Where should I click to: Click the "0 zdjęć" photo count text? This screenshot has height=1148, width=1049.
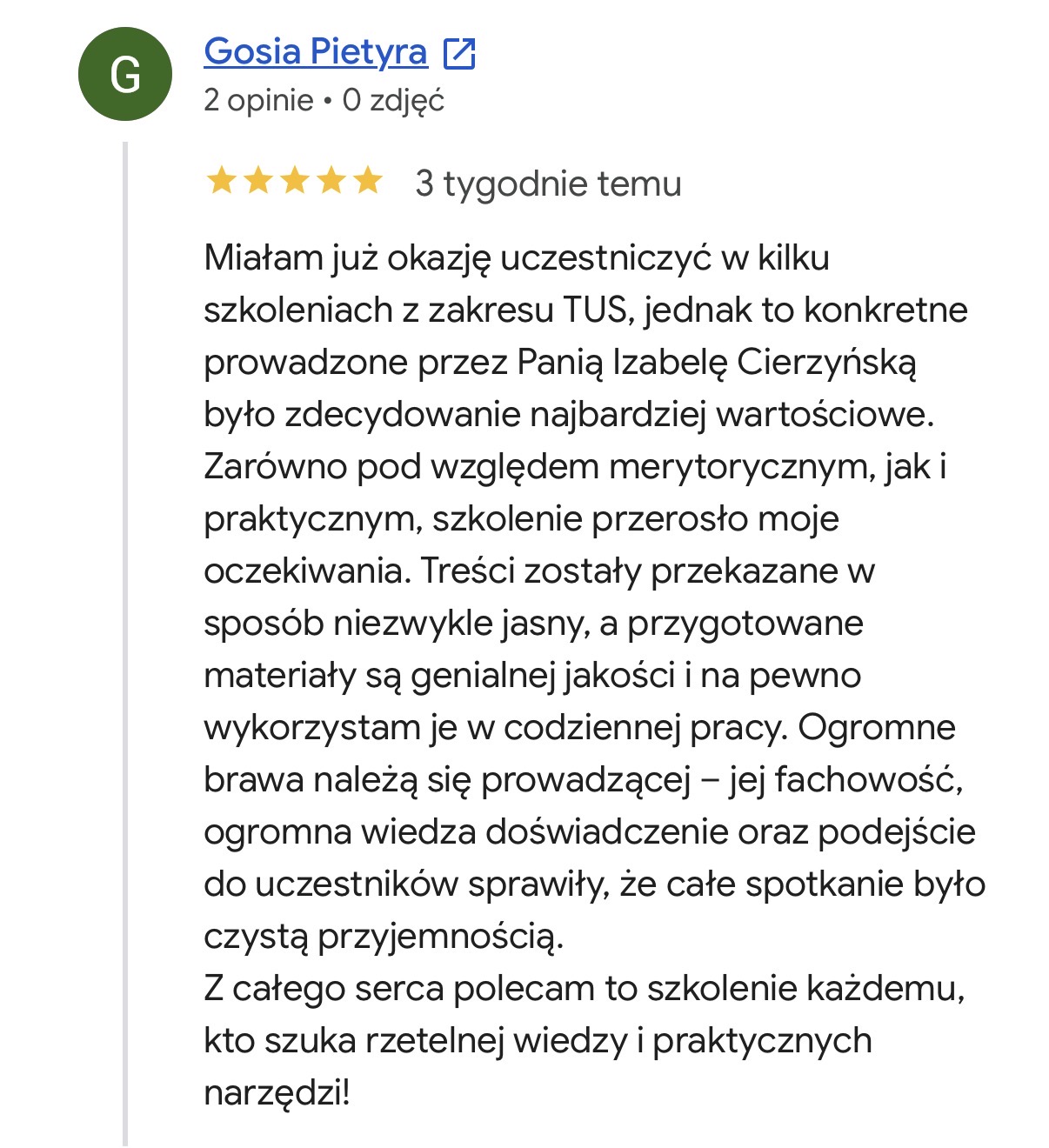(x=393, y=100)
